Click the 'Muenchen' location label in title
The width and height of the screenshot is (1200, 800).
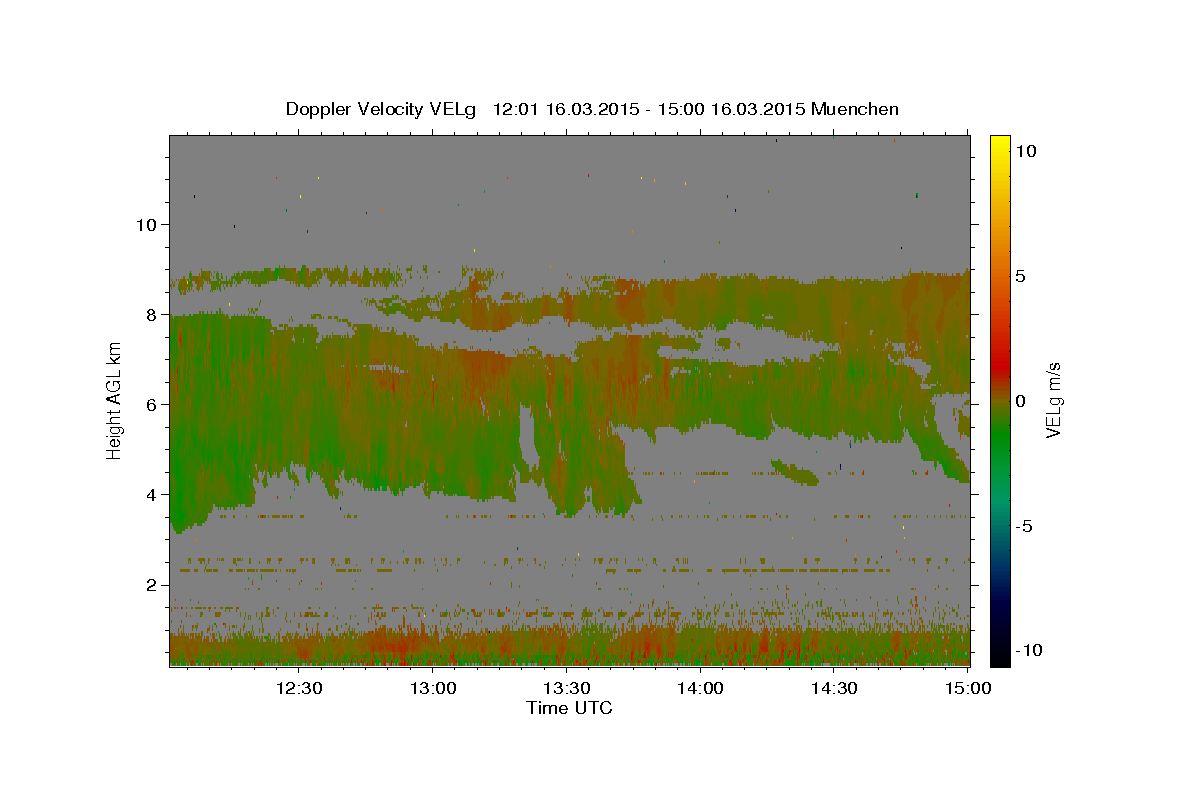855,109
